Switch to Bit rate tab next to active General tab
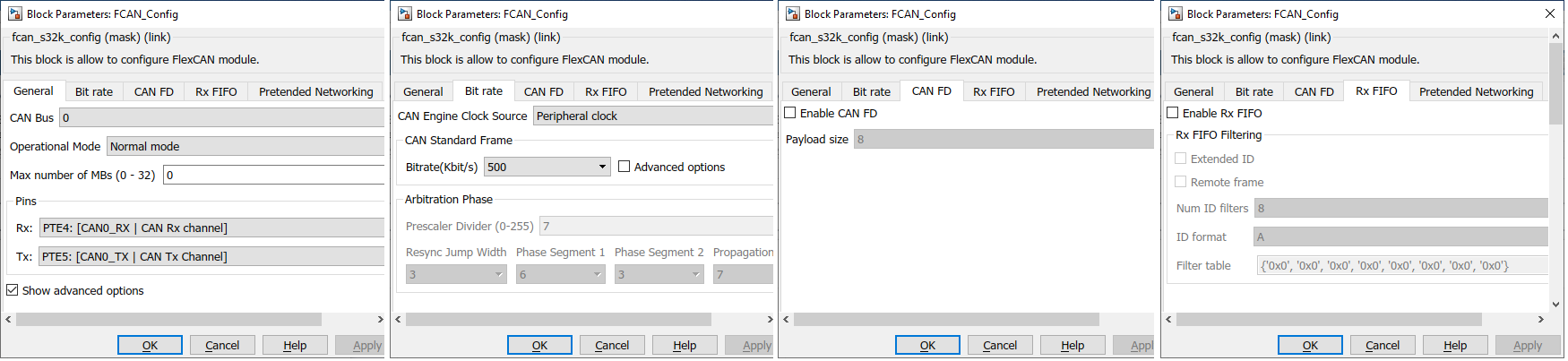Image resolution: width=1568 pixels, height=361 pixels. tap(94, 91)
